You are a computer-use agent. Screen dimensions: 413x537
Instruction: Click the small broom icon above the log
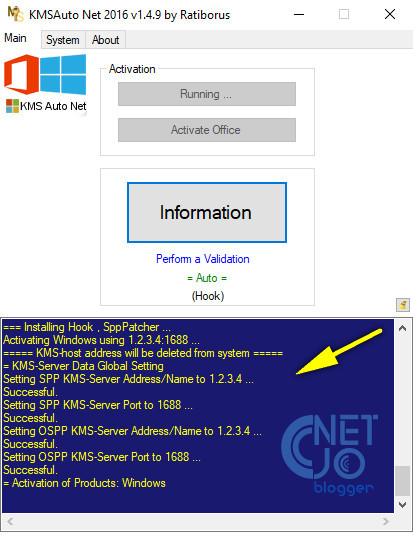pos(403,304)
